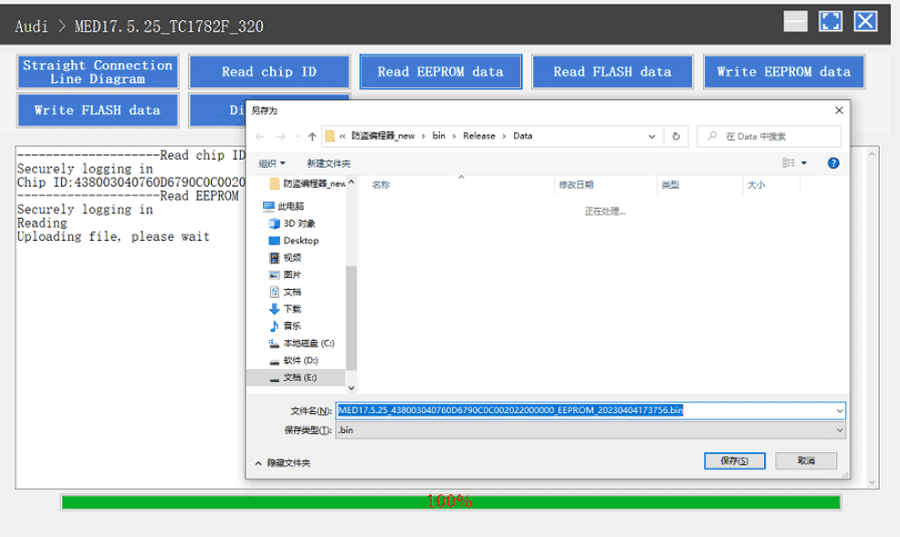Open the help icon in the dialog
Viewport: 900px width, 537px height.
coord(833,163)
